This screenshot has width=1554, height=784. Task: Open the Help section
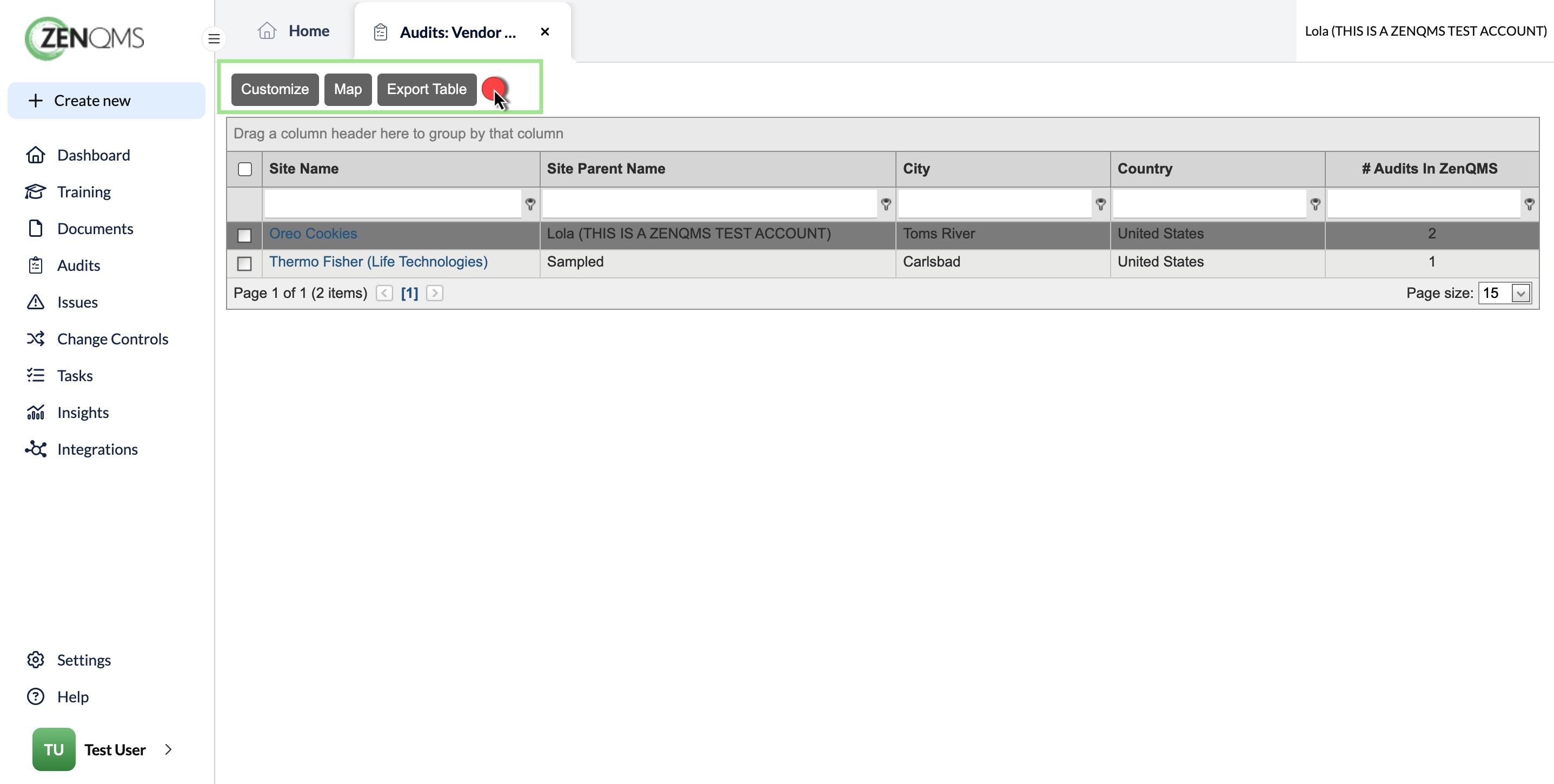(72, 696)
